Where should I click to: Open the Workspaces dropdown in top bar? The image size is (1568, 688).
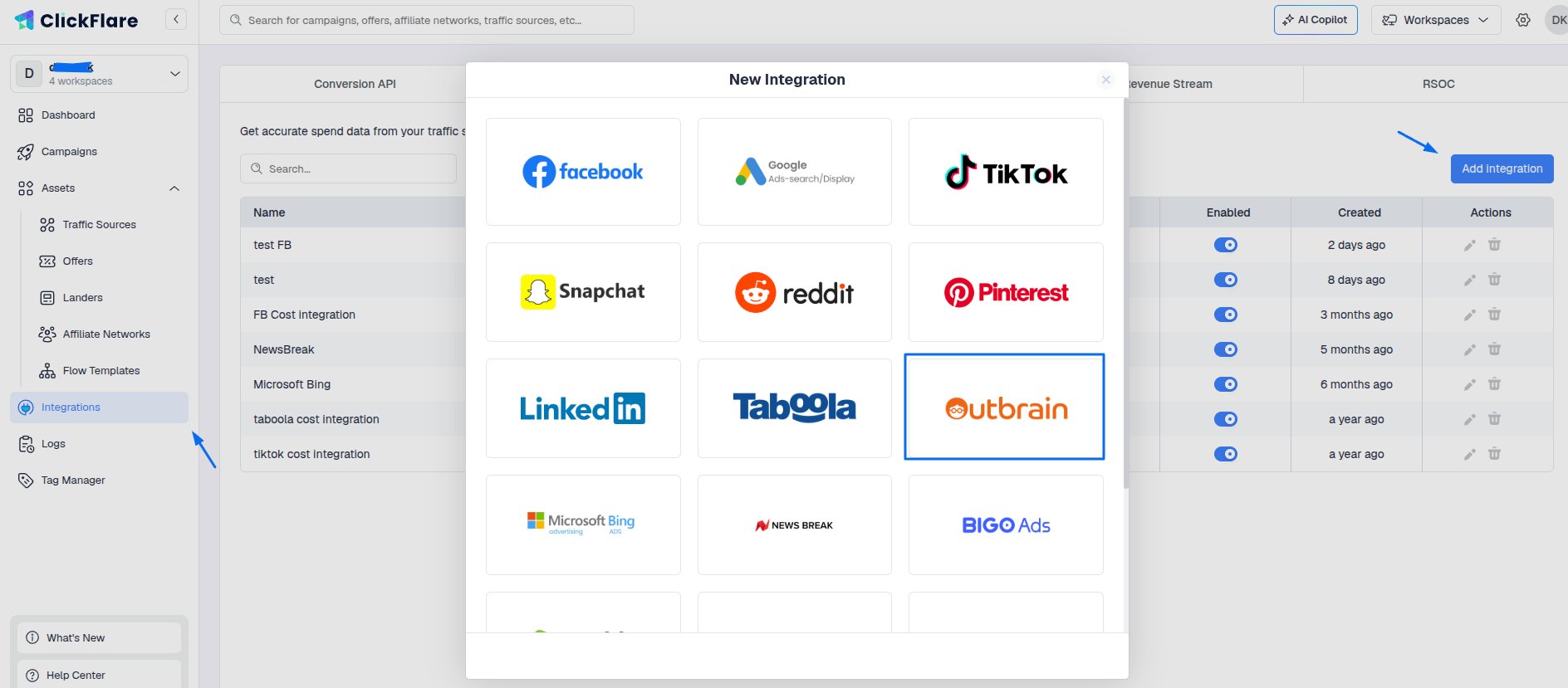[1436, 20]
